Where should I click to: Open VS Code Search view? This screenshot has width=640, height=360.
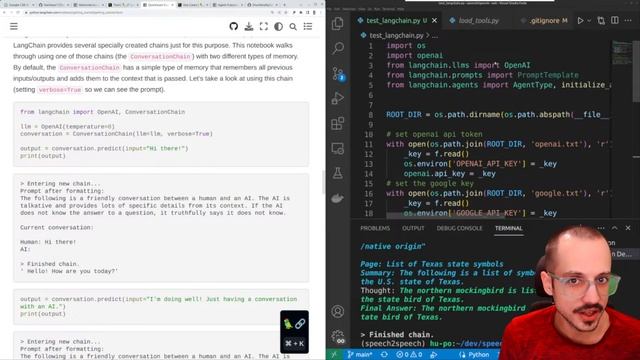pos(338,49)
